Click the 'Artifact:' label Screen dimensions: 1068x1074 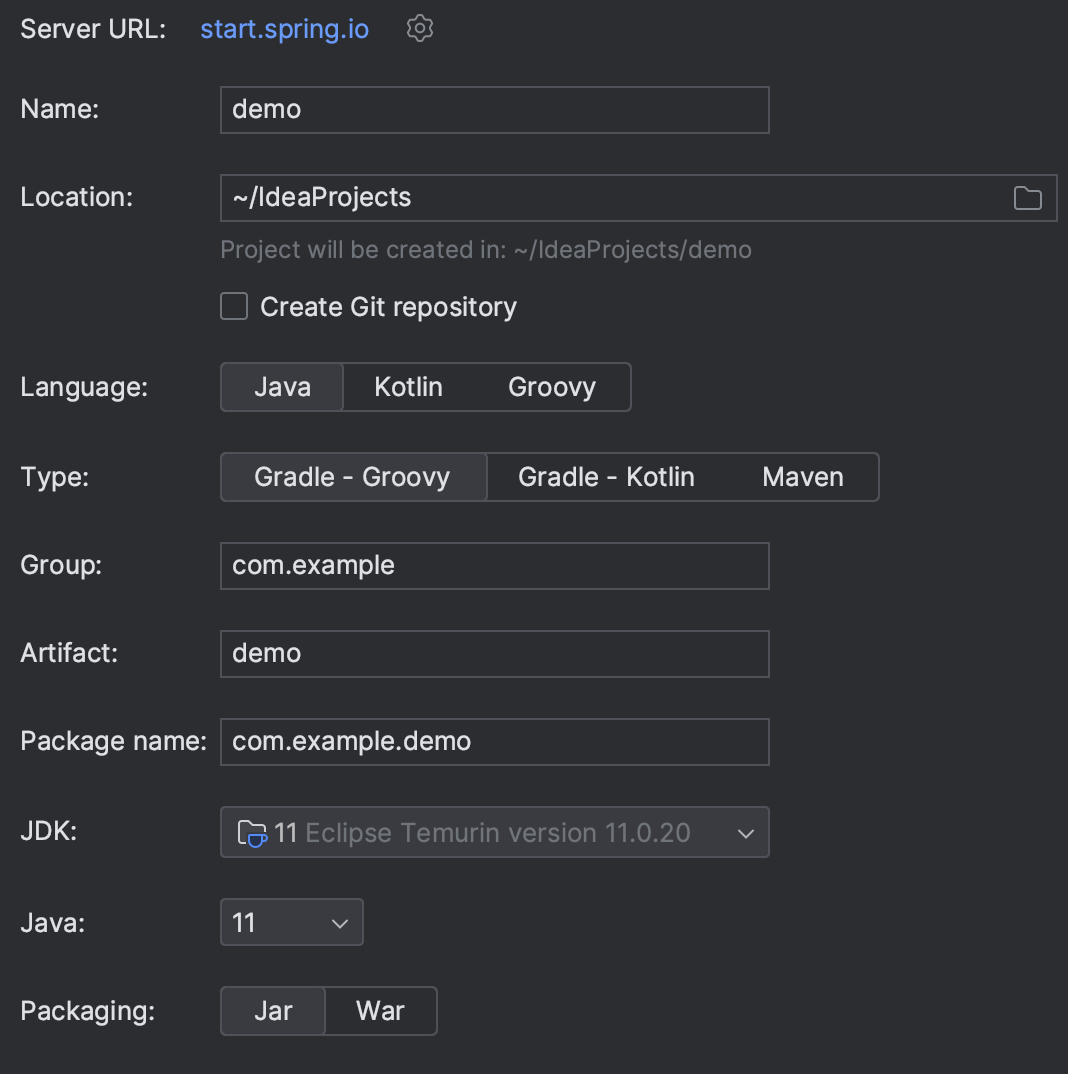[x=69, y=653]
